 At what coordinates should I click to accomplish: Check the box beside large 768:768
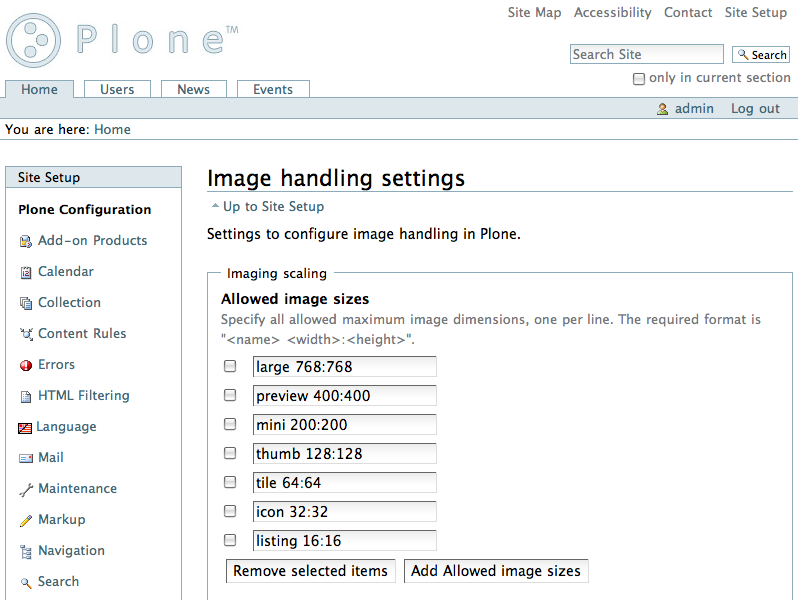(230, 366)
